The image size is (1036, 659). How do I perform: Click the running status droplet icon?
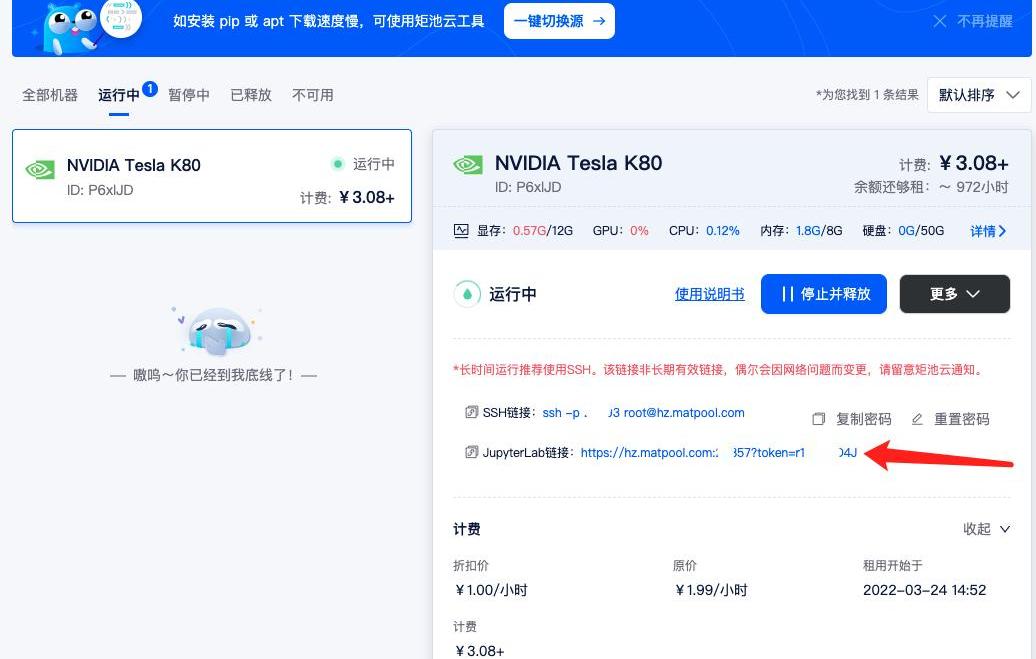click(x=467, y=294)
